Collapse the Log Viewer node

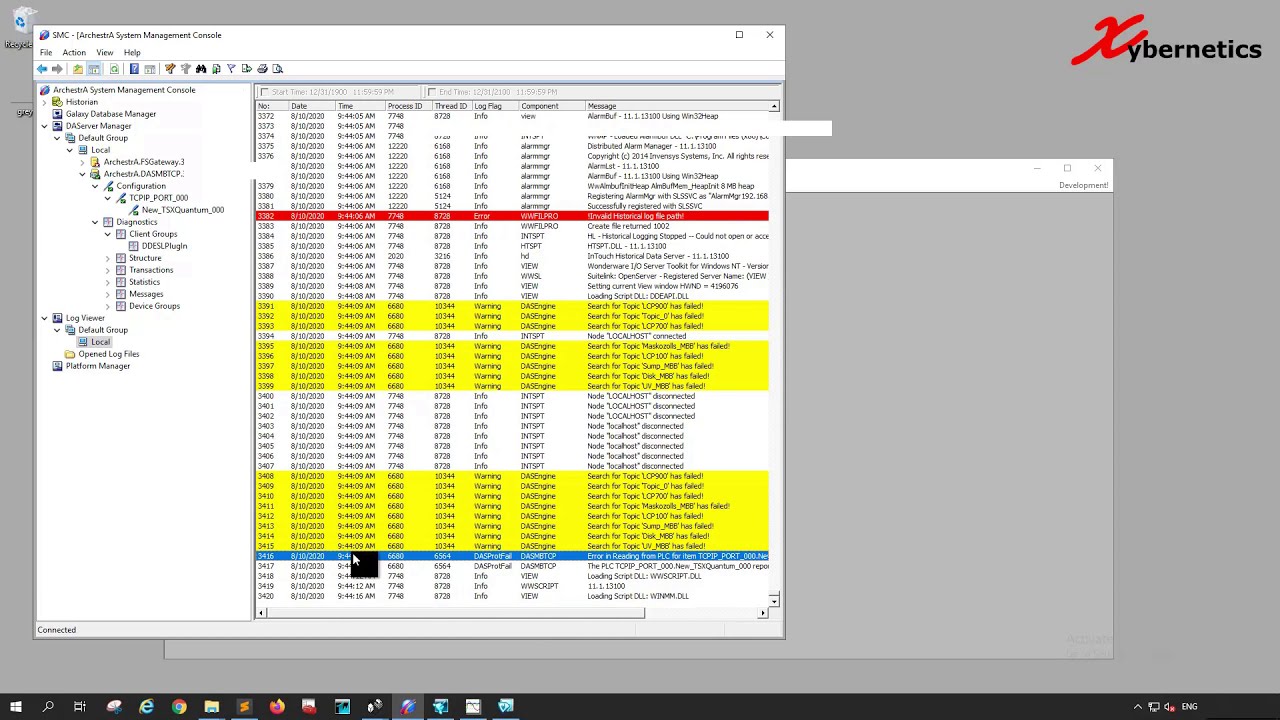[x=44, y=318]
